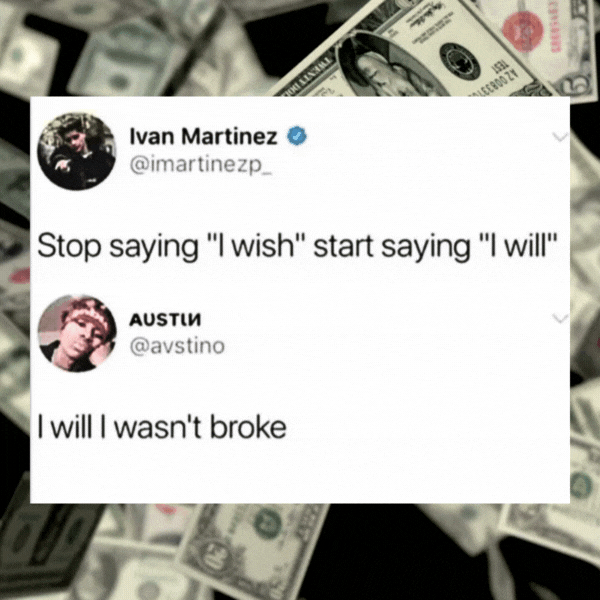Viewport: 600px width, 600px height.
Task: Expand the chevron menu on Ivan's tweet
Action: (560, 137)
